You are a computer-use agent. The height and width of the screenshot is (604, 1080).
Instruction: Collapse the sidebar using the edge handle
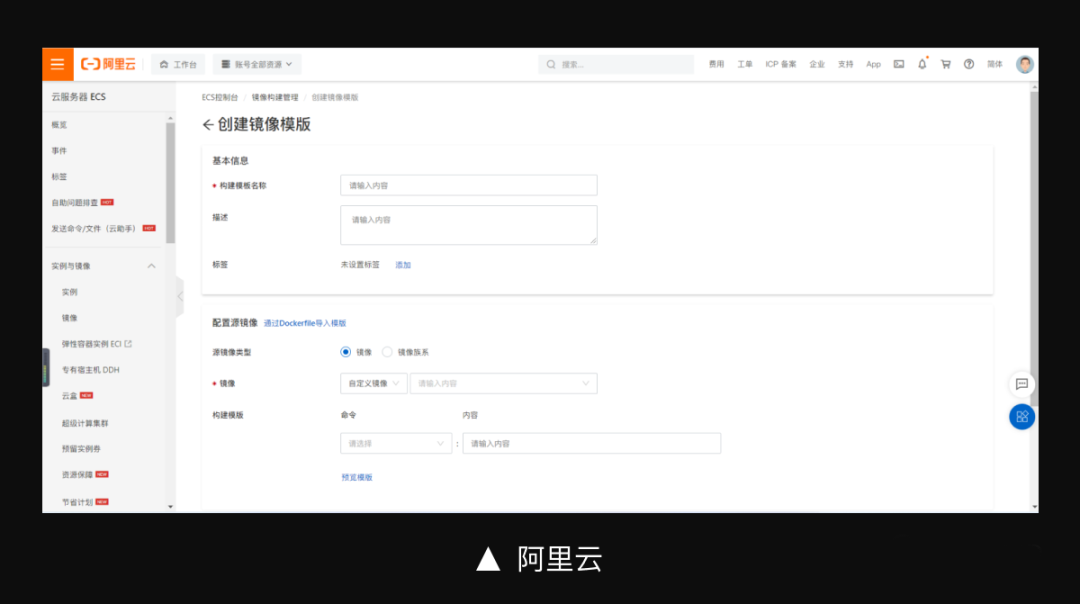coord(180,297)
